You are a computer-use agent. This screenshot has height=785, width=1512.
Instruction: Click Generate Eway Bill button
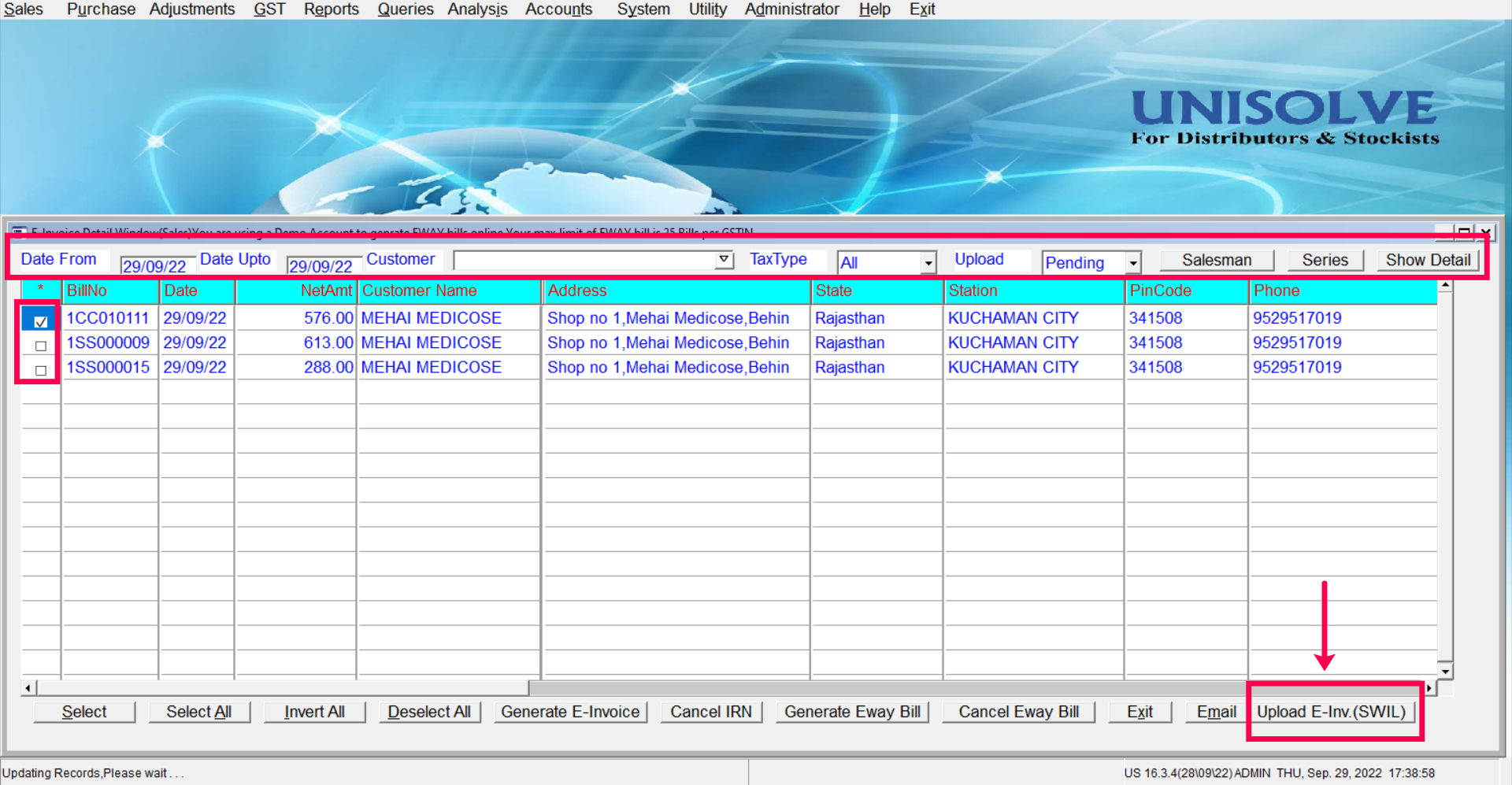click(x=852, y=712)
